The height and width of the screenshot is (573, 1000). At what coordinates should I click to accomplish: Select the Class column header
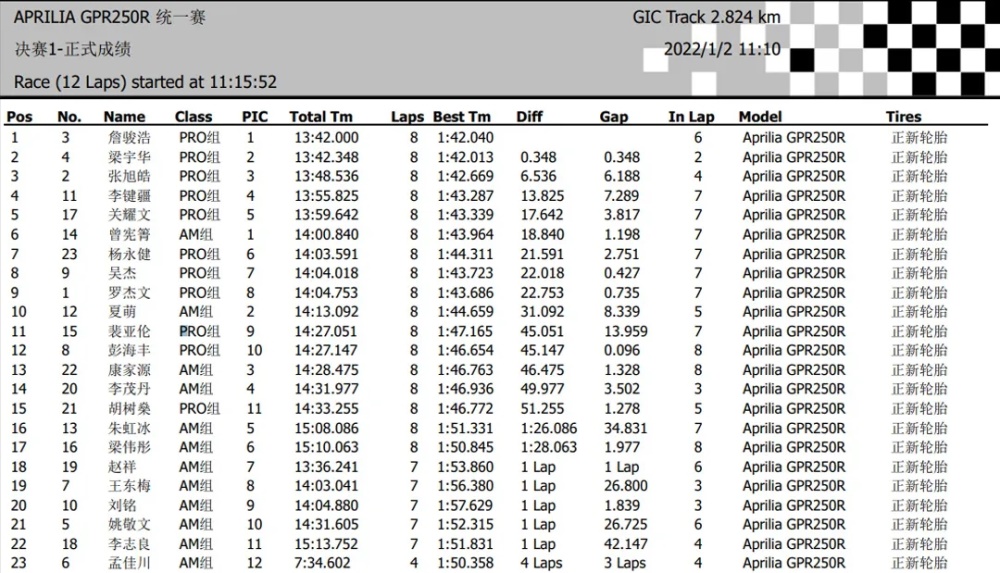click(193, 117)
